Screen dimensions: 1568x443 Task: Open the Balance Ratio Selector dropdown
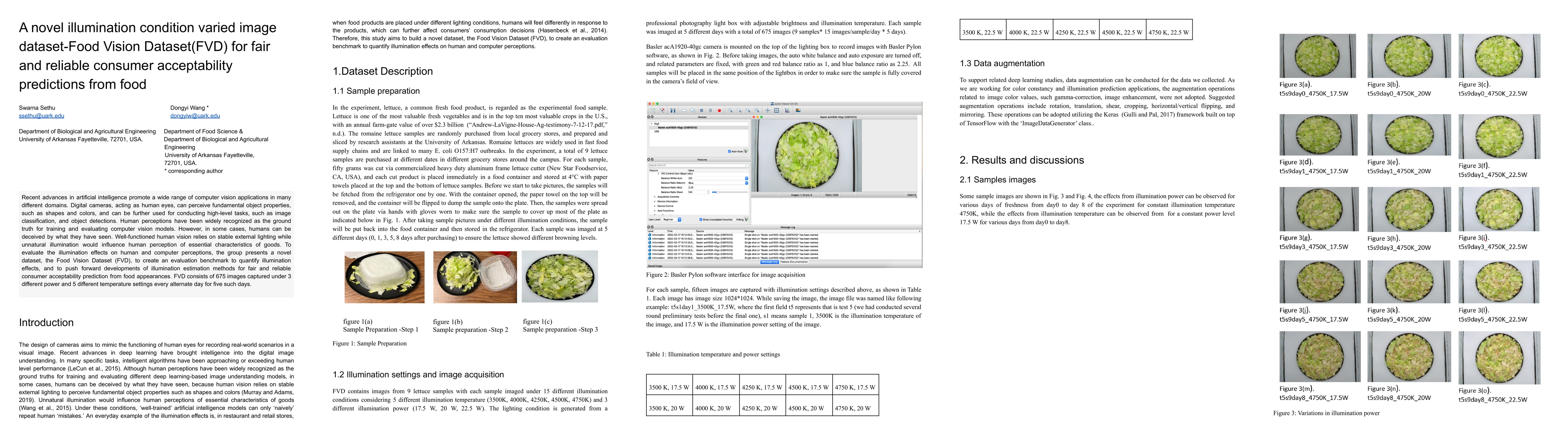coord(718,183)
